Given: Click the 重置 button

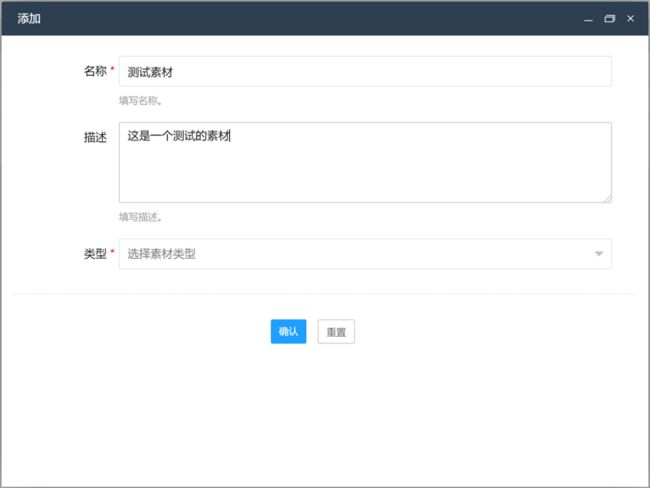Looking at the screenshot, I should (x=336, y=331).
